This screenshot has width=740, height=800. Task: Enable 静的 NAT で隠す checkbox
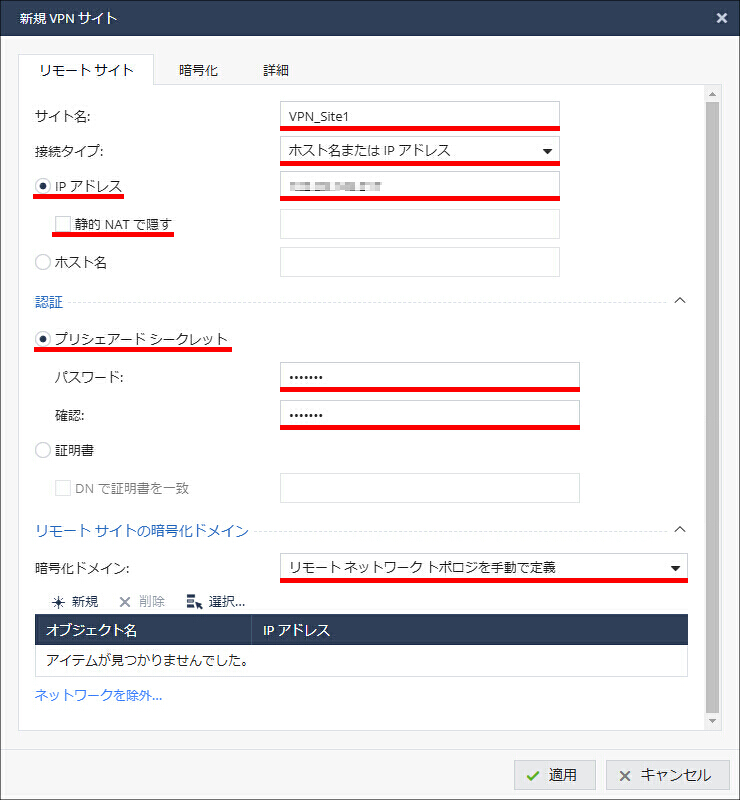pos(63,224)
